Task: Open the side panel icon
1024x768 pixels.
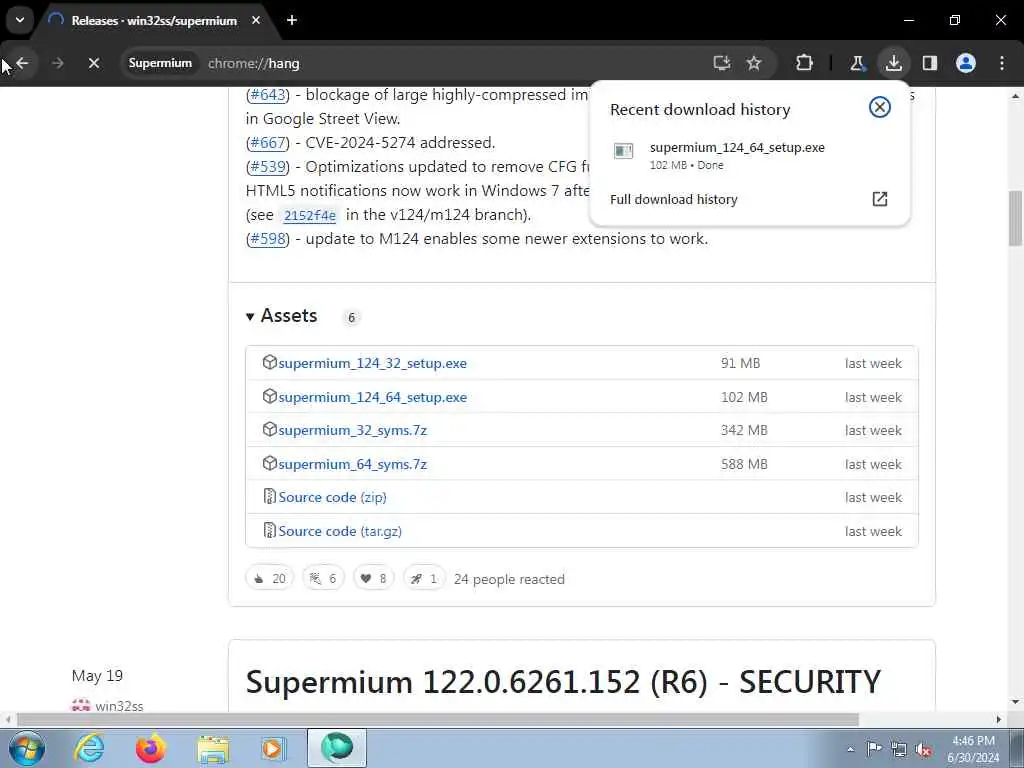Action: [x=930, y=63]
